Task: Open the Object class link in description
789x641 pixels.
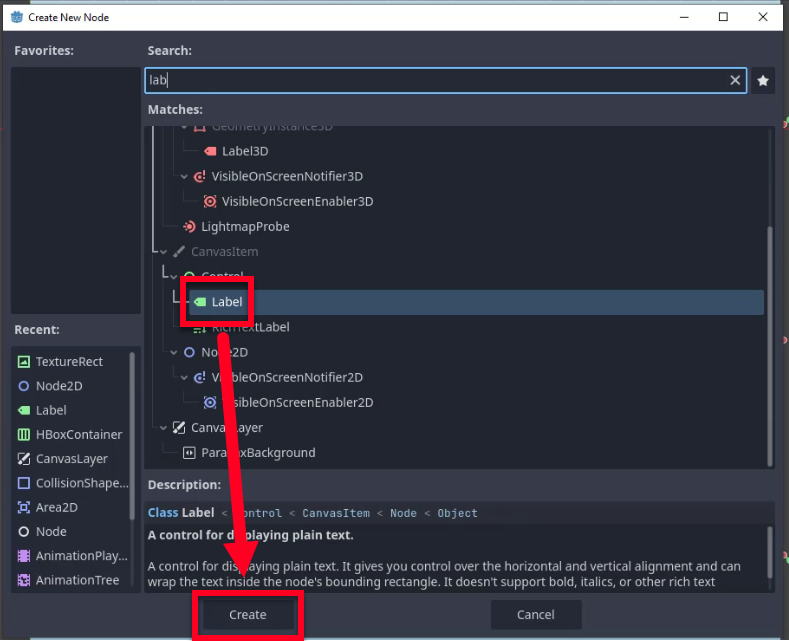Action: pyautogui.click(x=457, y=513)
